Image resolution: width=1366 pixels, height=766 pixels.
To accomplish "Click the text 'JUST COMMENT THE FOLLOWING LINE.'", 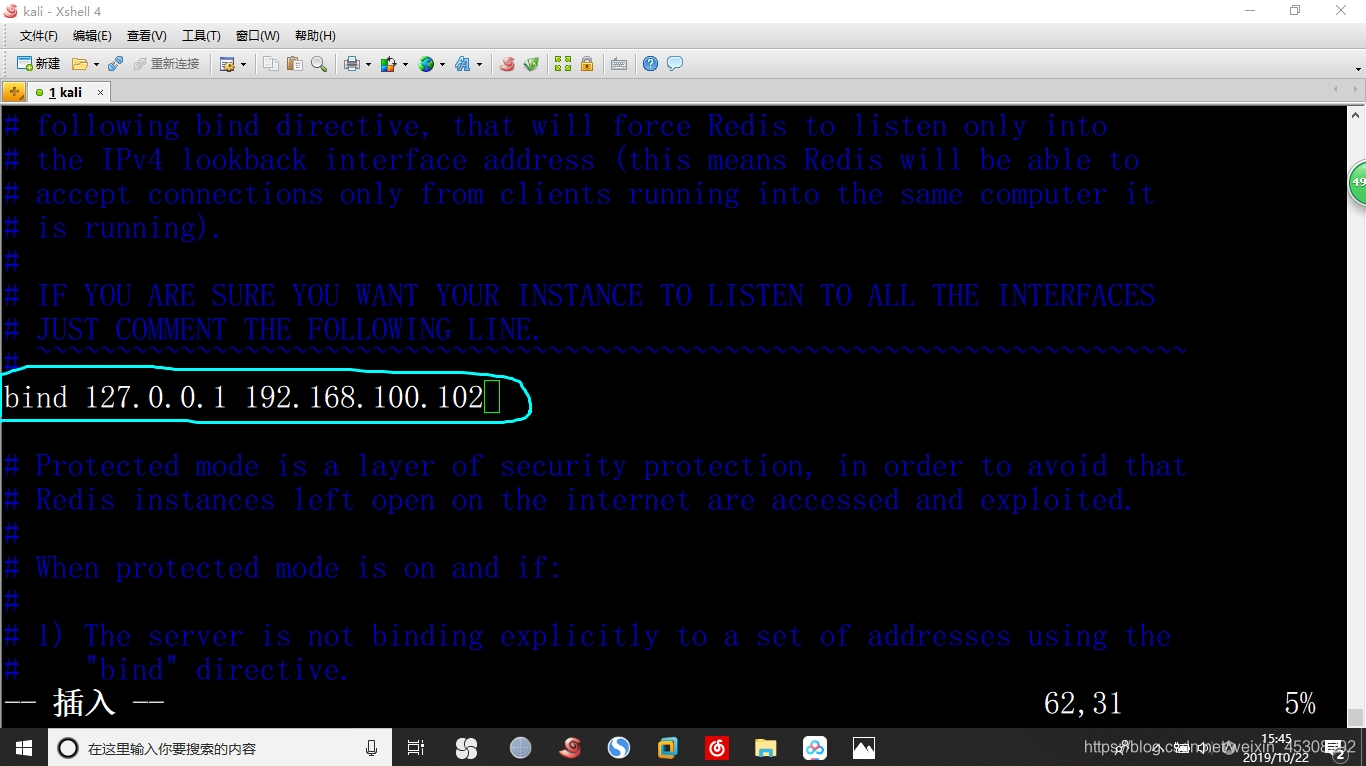I will tap(288, 330).
